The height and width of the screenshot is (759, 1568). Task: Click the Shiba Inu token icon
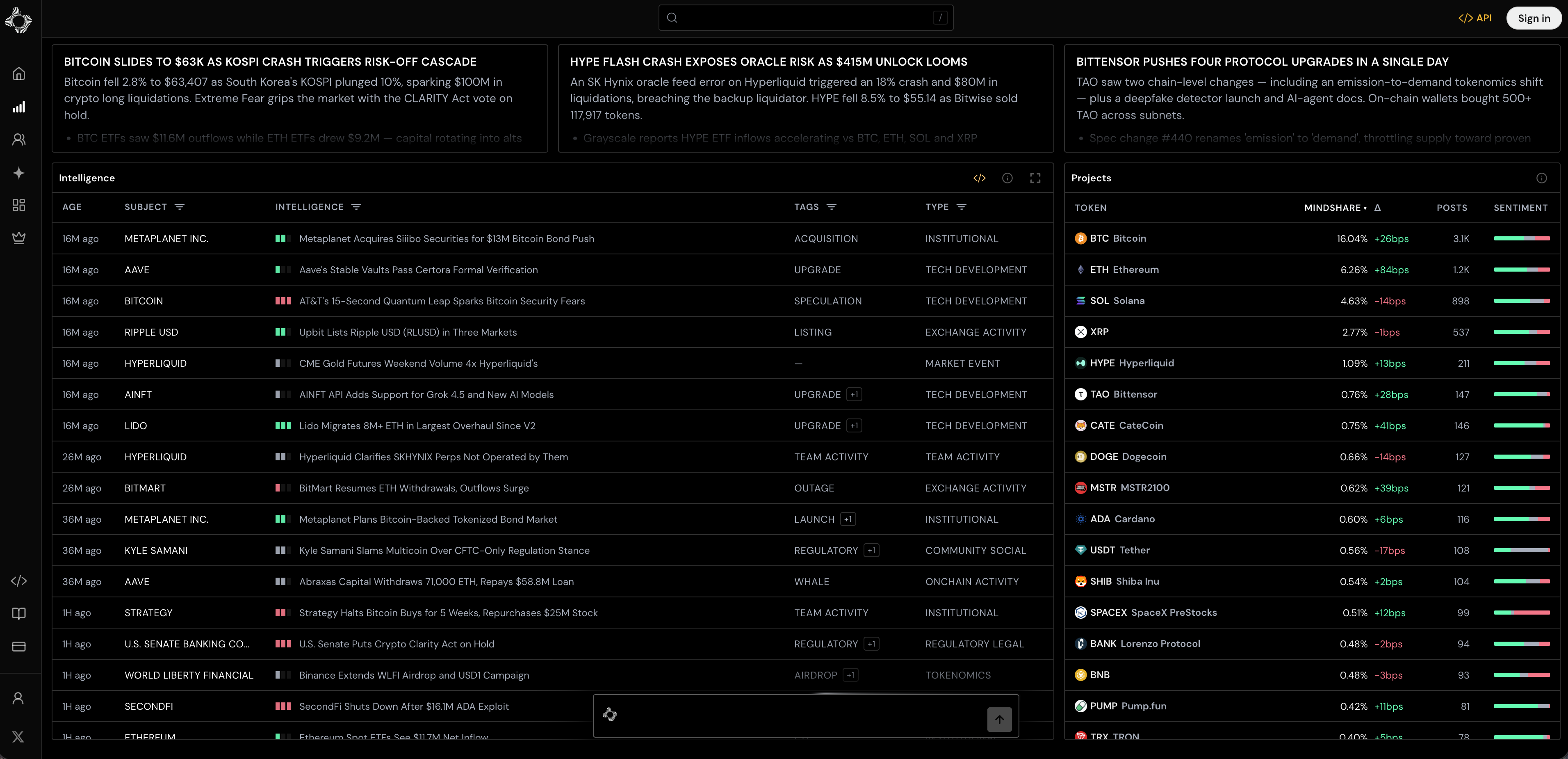coord(1080,582)
